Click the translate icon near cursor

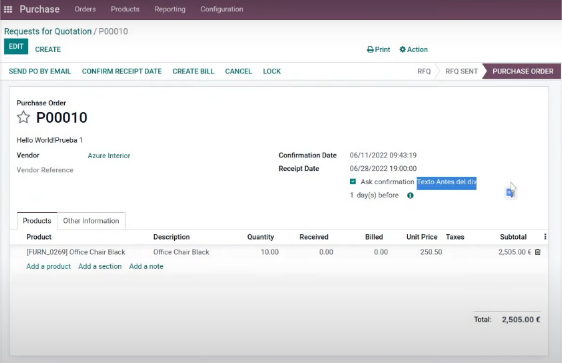tap(510, 193)
